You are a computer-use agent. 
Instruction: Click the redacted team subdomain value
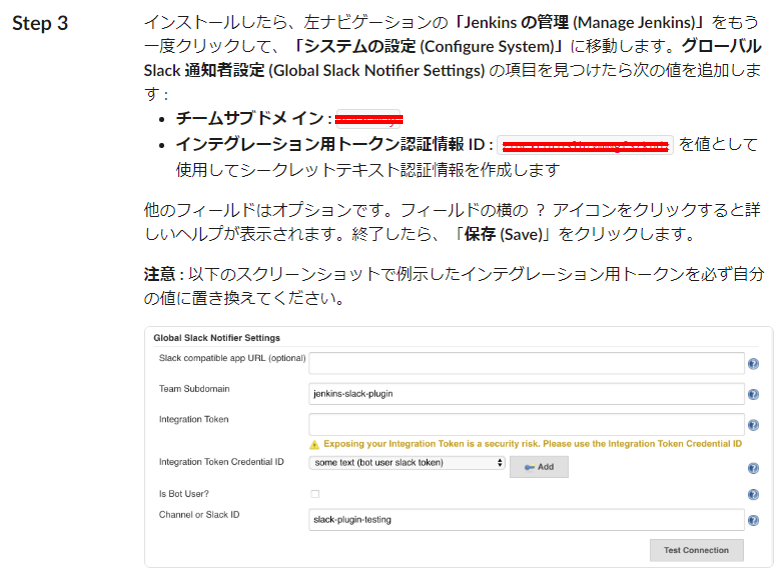point(368,119)
